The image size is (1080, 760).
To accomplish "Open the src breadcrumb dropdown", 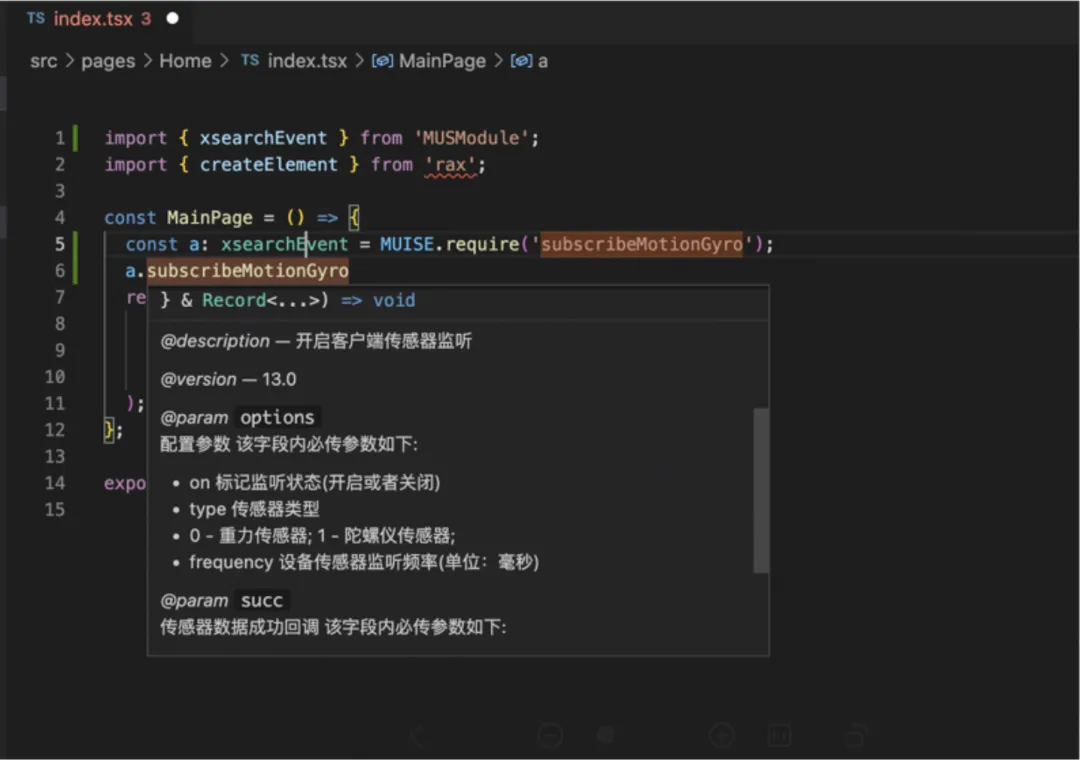I will pyautogui.click(x=43, y=61).
